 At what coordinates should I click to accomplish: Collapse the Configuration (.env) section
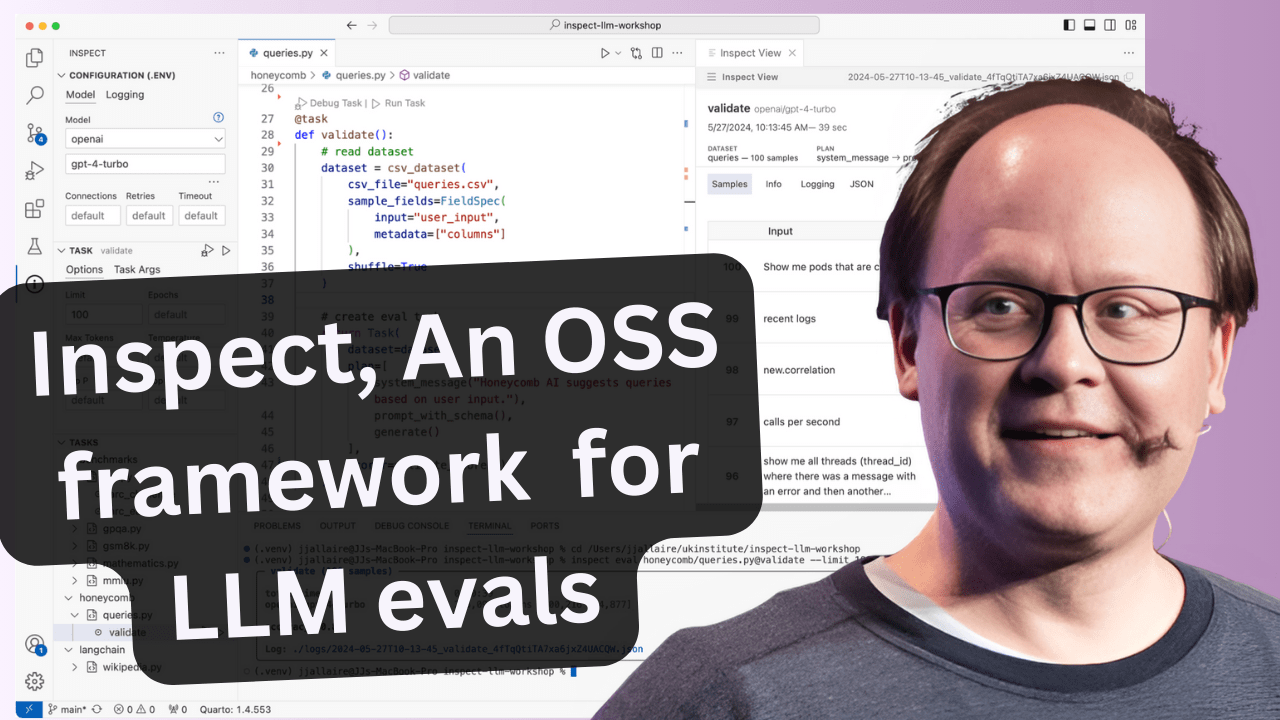61,75
